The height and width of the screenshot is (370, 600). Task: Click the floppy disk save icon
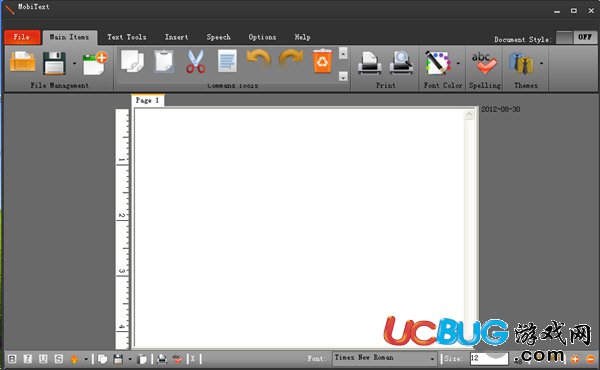pyautogui.click(x=55, y=63)
